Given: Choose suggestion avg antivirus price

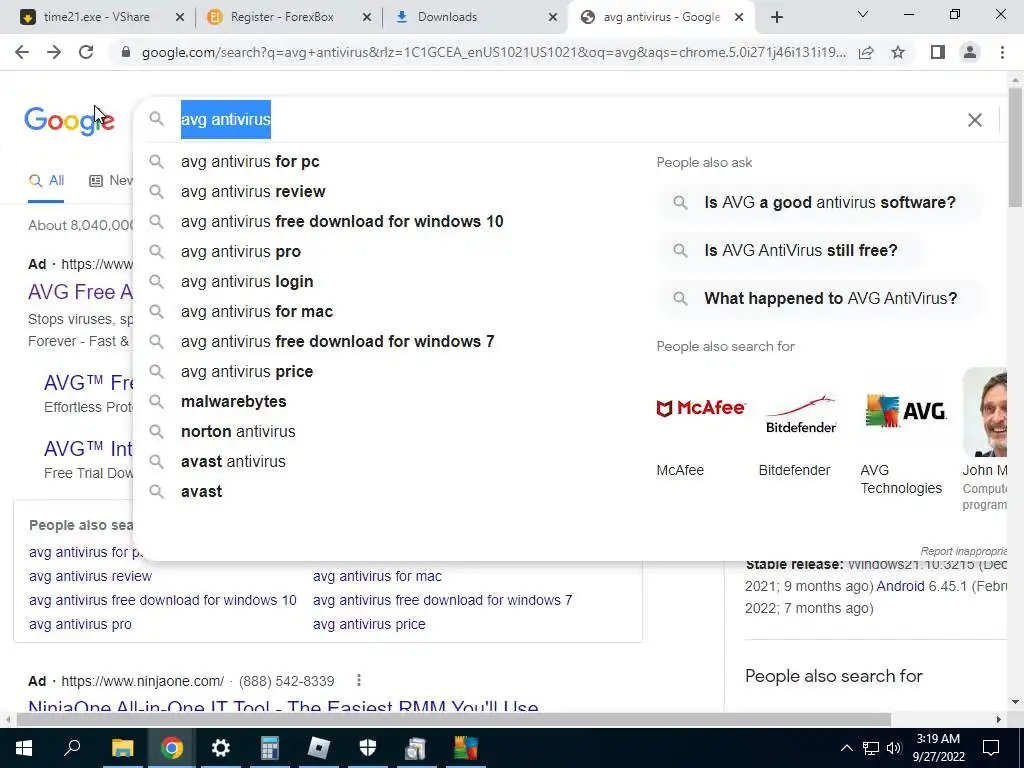Looking at the screenshot, I should click(x=248, y=372).
